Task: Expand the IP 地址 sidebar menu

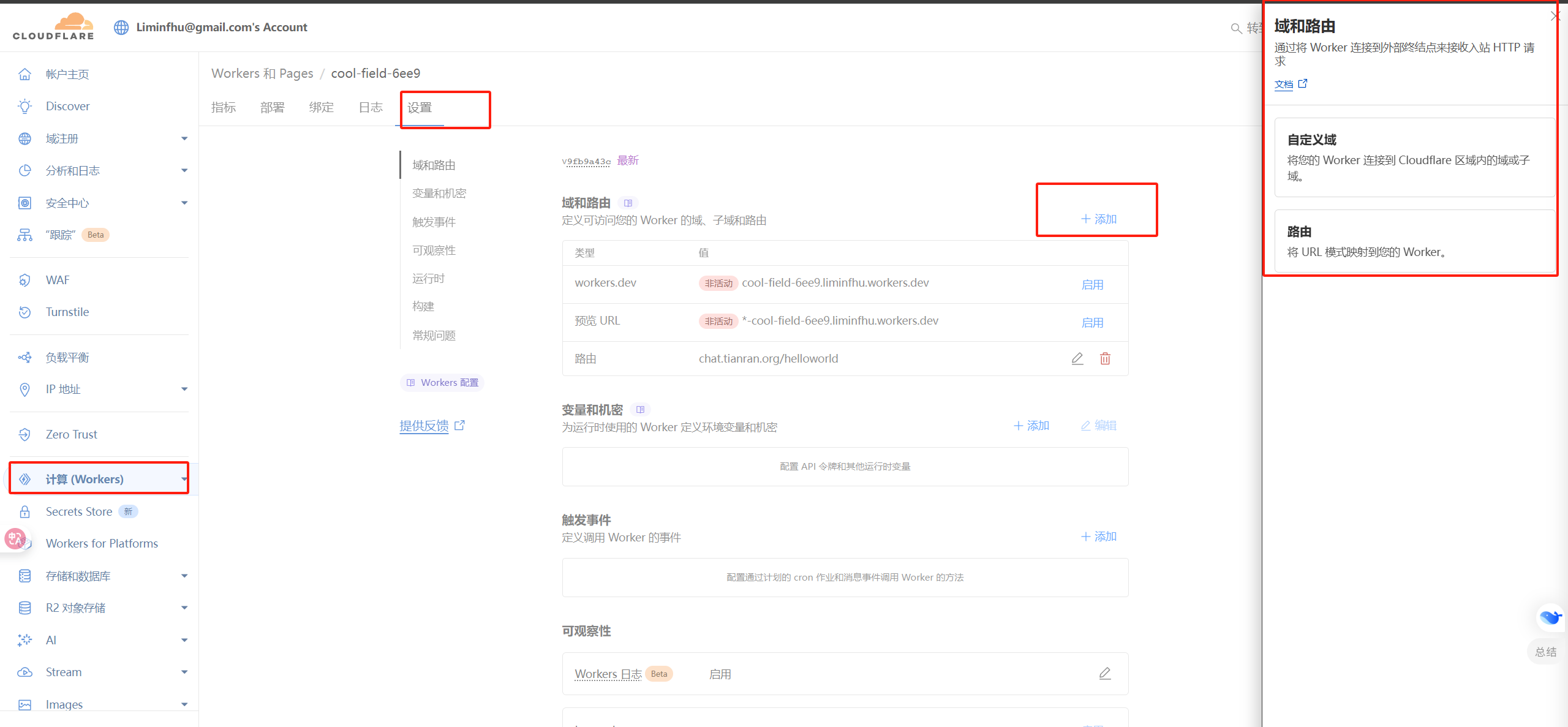Action: pyautogui.click(x=184, y=390)
